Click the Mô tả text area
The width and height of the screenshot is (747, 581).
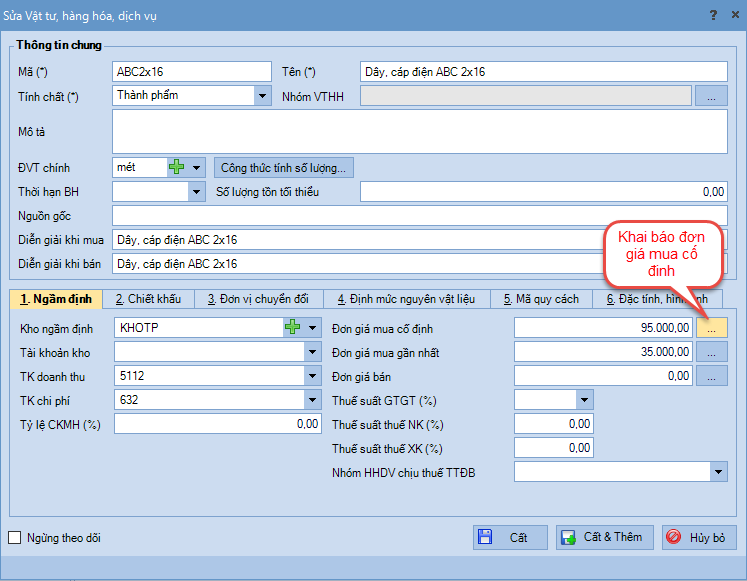pyautogui.click(x=420, y=131)
